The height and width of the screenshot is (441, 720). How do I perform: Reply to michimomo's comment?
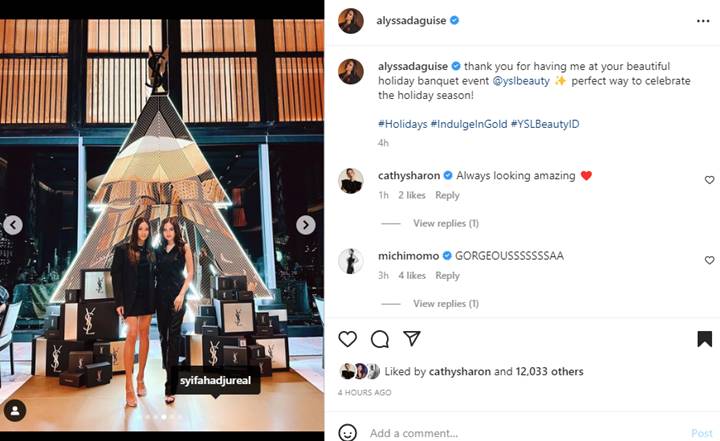pyautogui.click(x=447, y=276)
